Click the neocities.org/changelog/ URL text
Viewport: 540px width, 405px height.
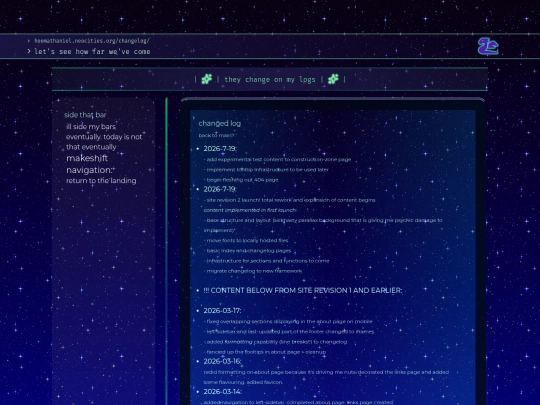[92, 41]
